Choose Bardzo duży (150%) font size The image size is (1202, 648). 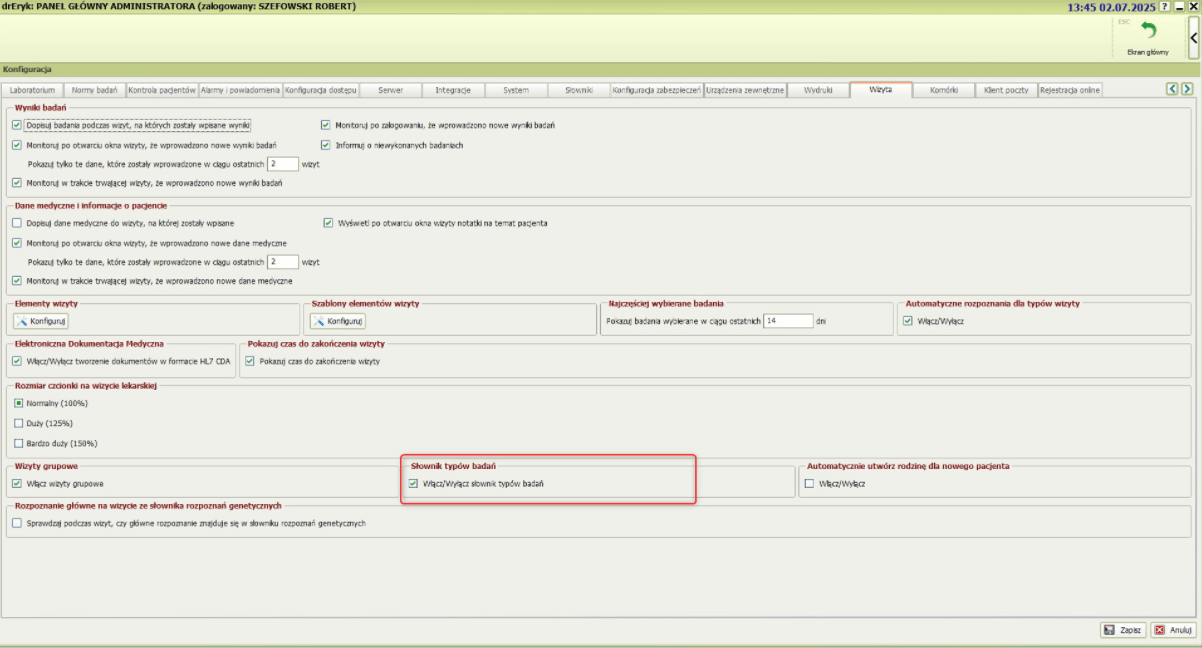point(18,443)
